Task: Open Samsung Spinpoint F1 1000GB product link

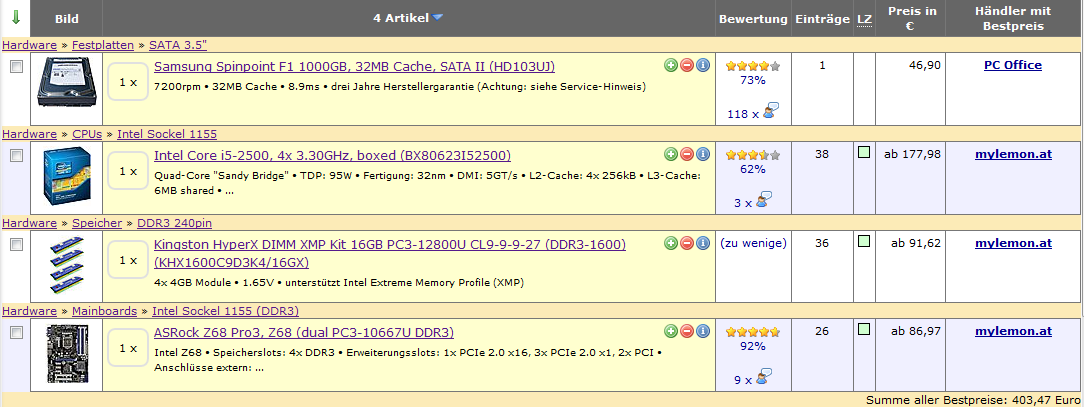Action: [x=354, y=66]
